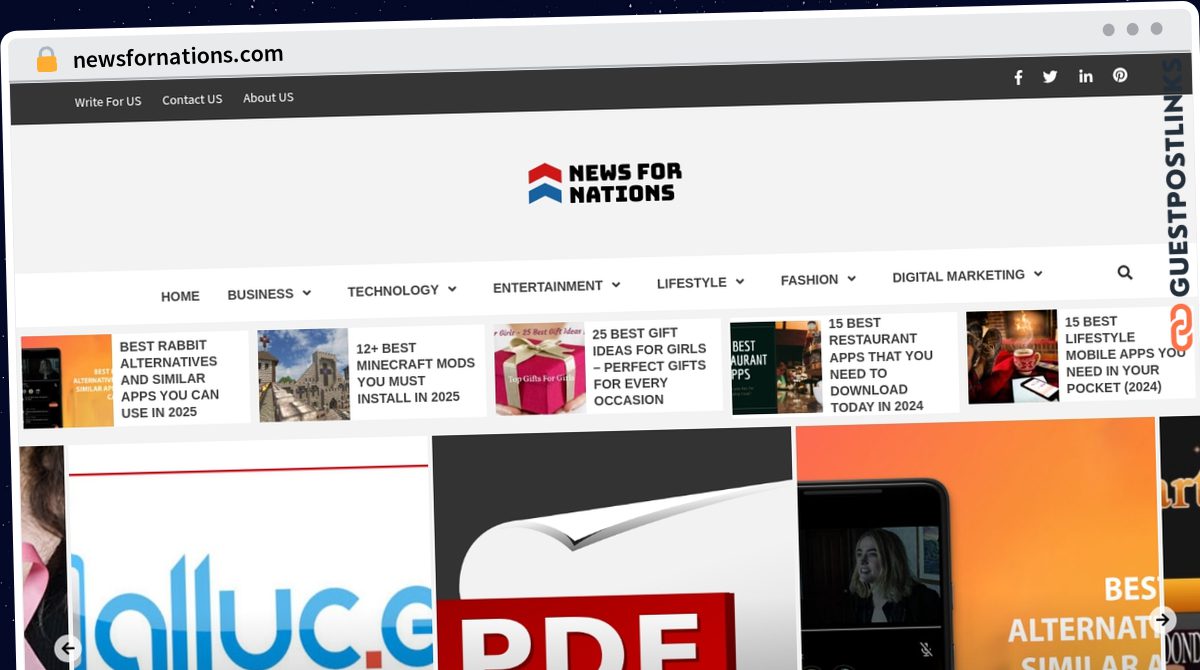Image resolution: width=1200 pixels, height=670 pixels.
Task: Click the padlock icon beside the URL
Action: coord(47,60)
